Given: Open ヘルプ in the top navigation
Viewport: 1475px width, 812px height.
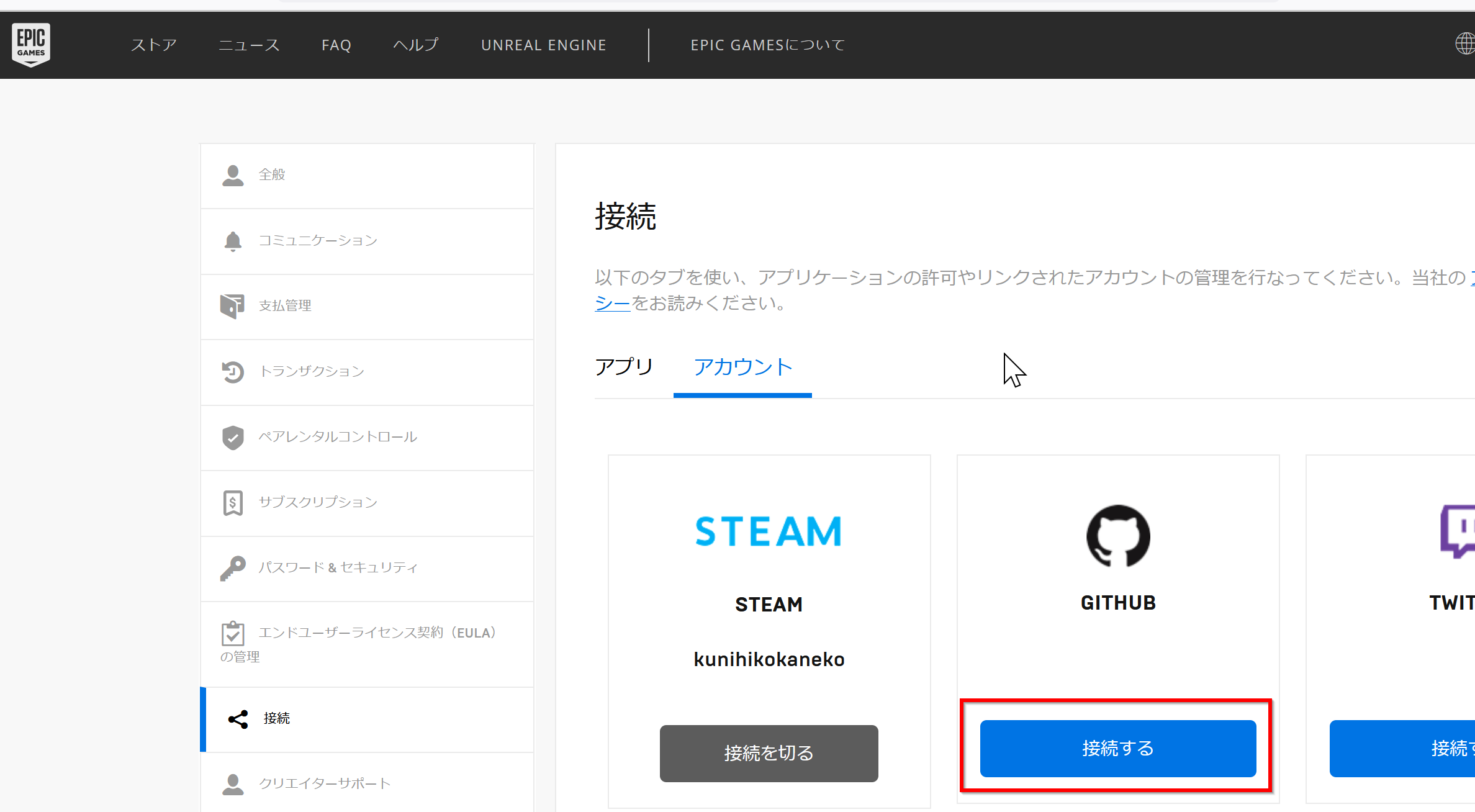Looking at the screenshot, I should click(416, 45).
